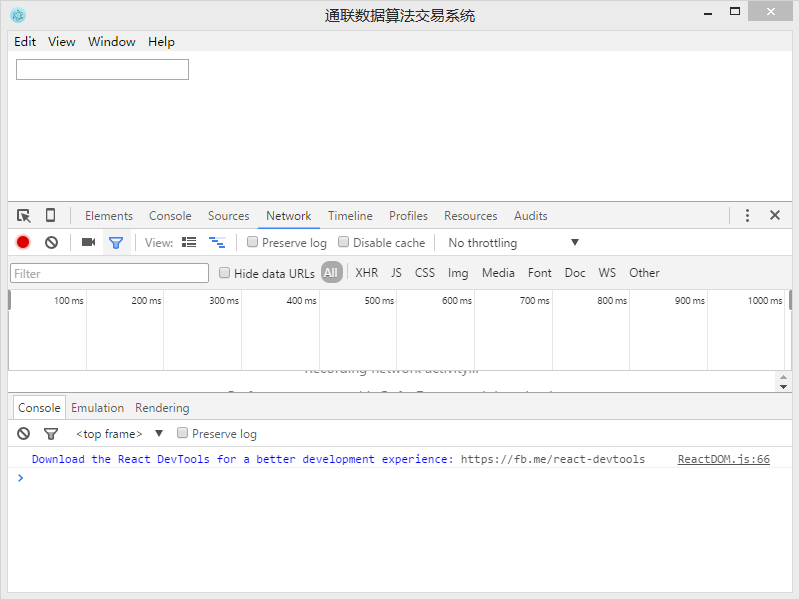Viewport: 800px width, 600px height.
Task: Click the 100 ms timeline marker
Action: point(69,301)
